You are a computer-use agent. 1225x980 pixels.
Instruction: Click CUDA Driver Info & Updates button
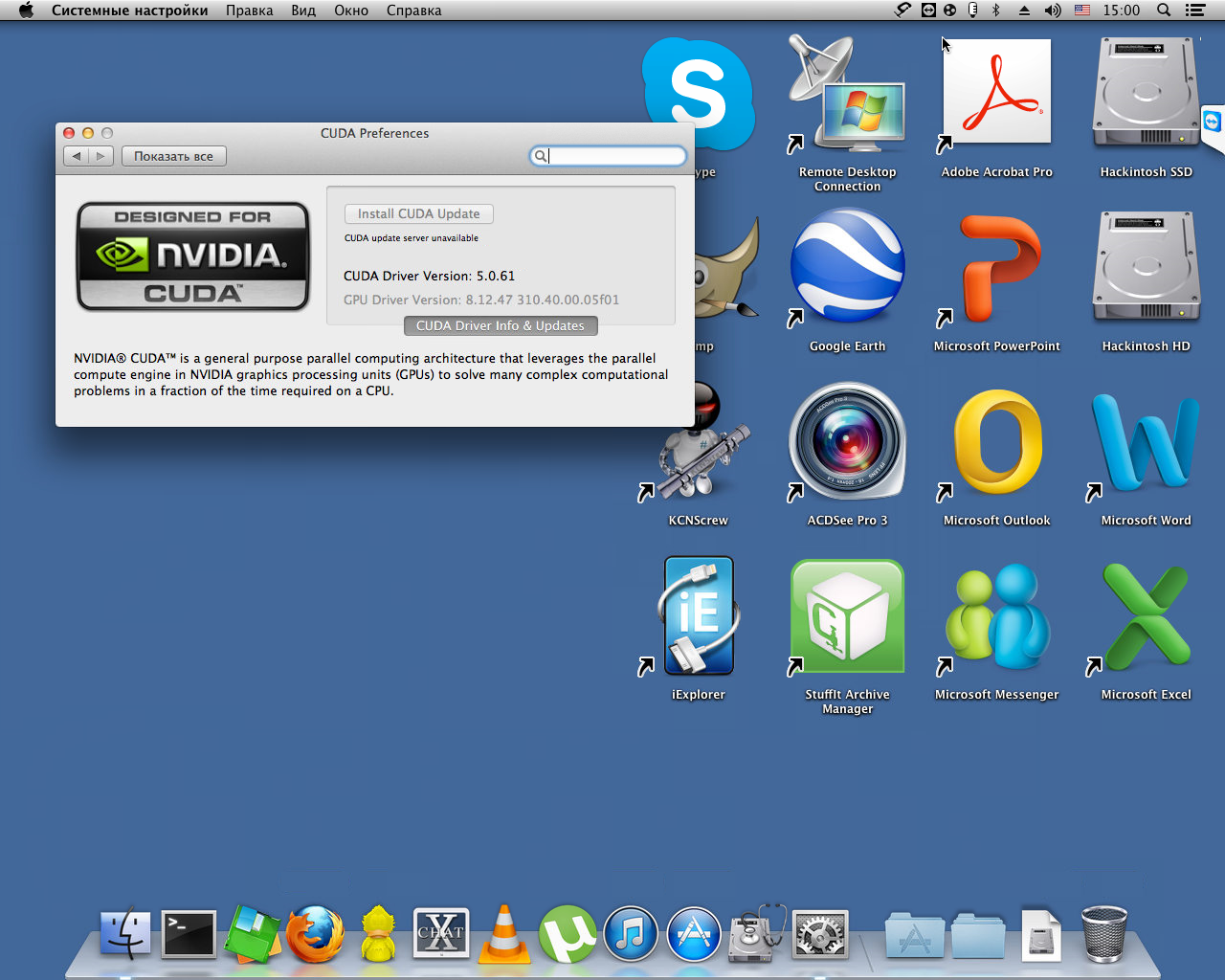pos(501,326)
